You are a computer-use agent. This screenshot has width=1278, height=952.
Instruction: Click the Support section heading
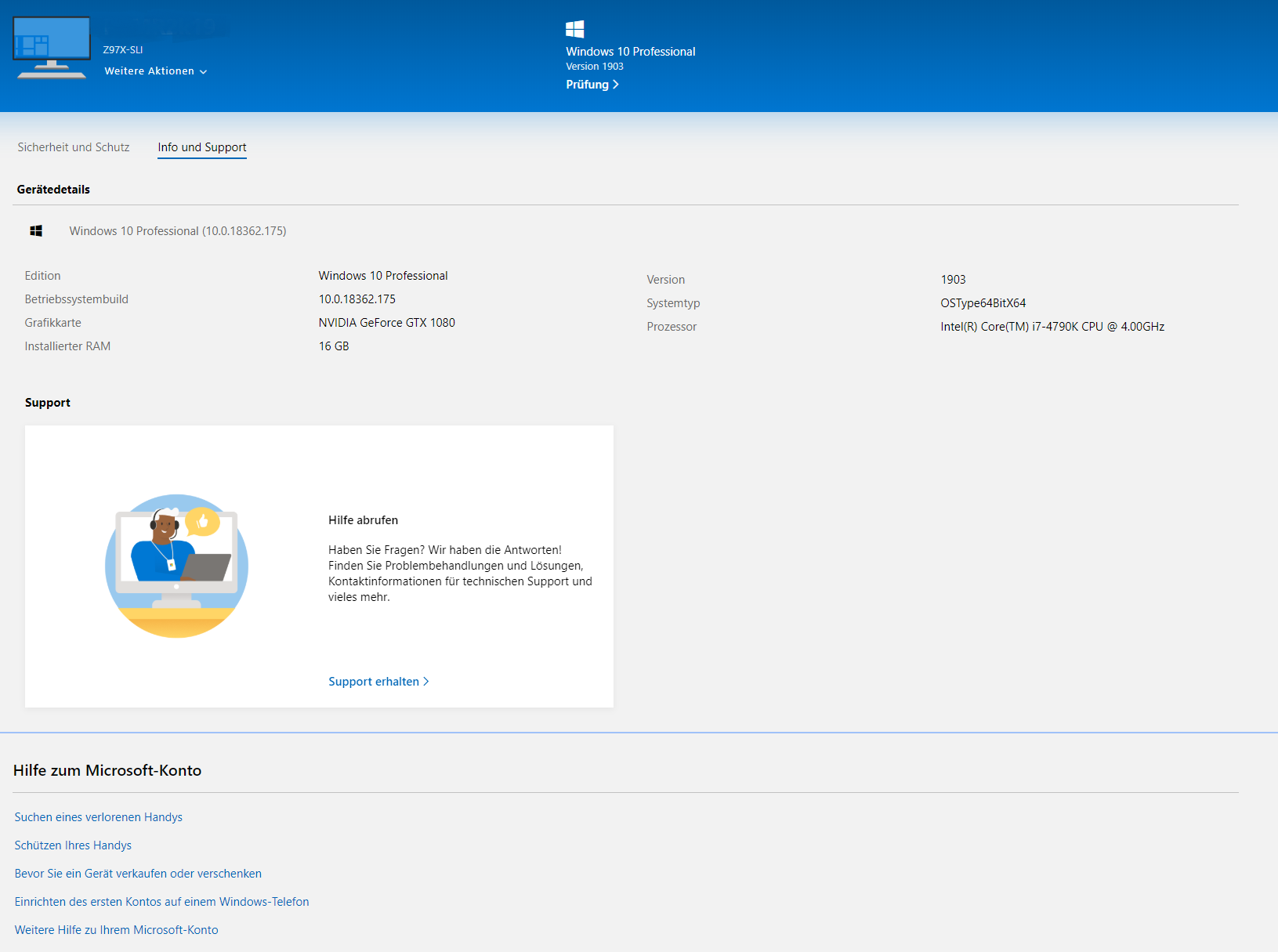48,403
